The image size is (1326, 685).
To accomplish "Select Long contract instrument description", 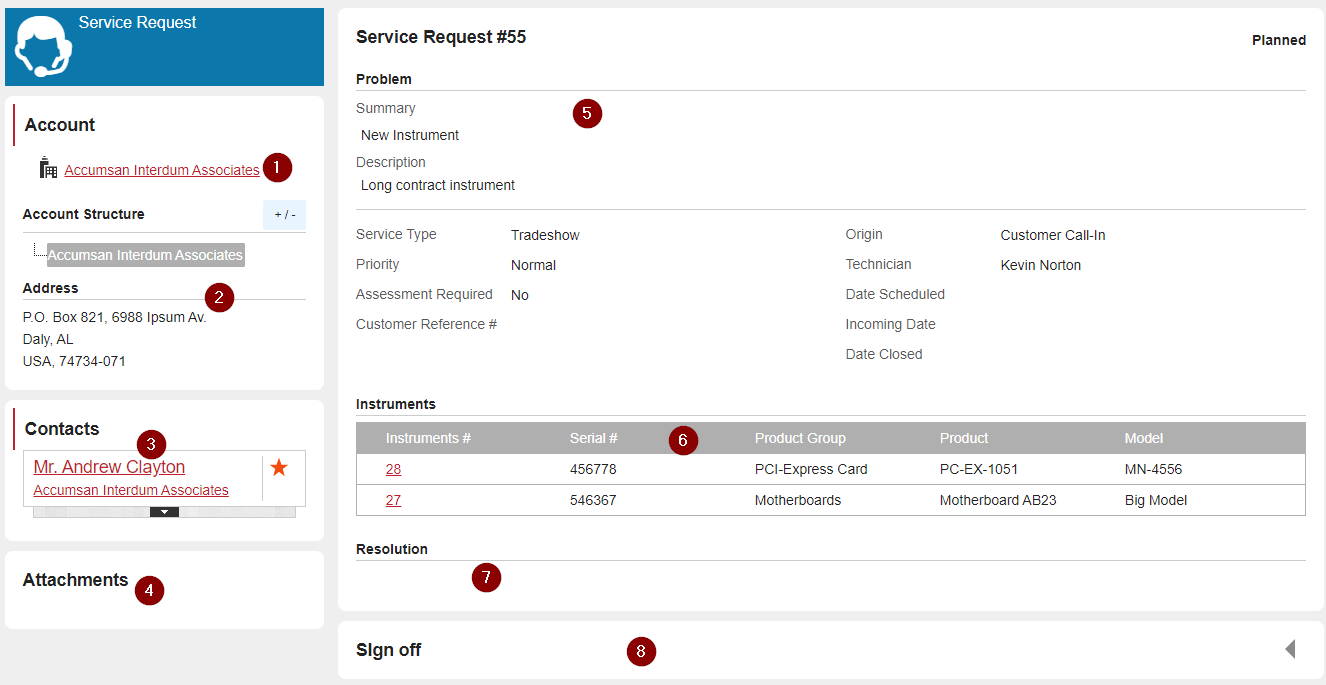I will coord(438,185).
